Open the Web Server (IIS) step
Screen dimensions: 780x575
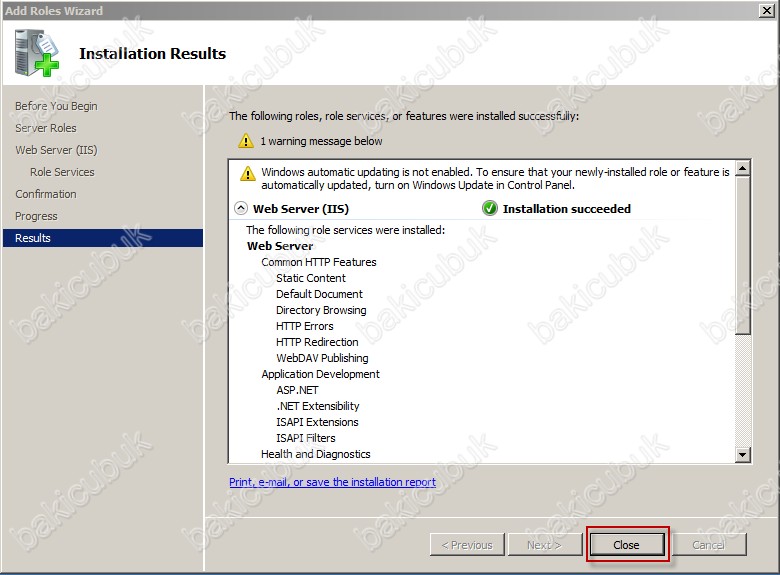click(x=56, y=150)
